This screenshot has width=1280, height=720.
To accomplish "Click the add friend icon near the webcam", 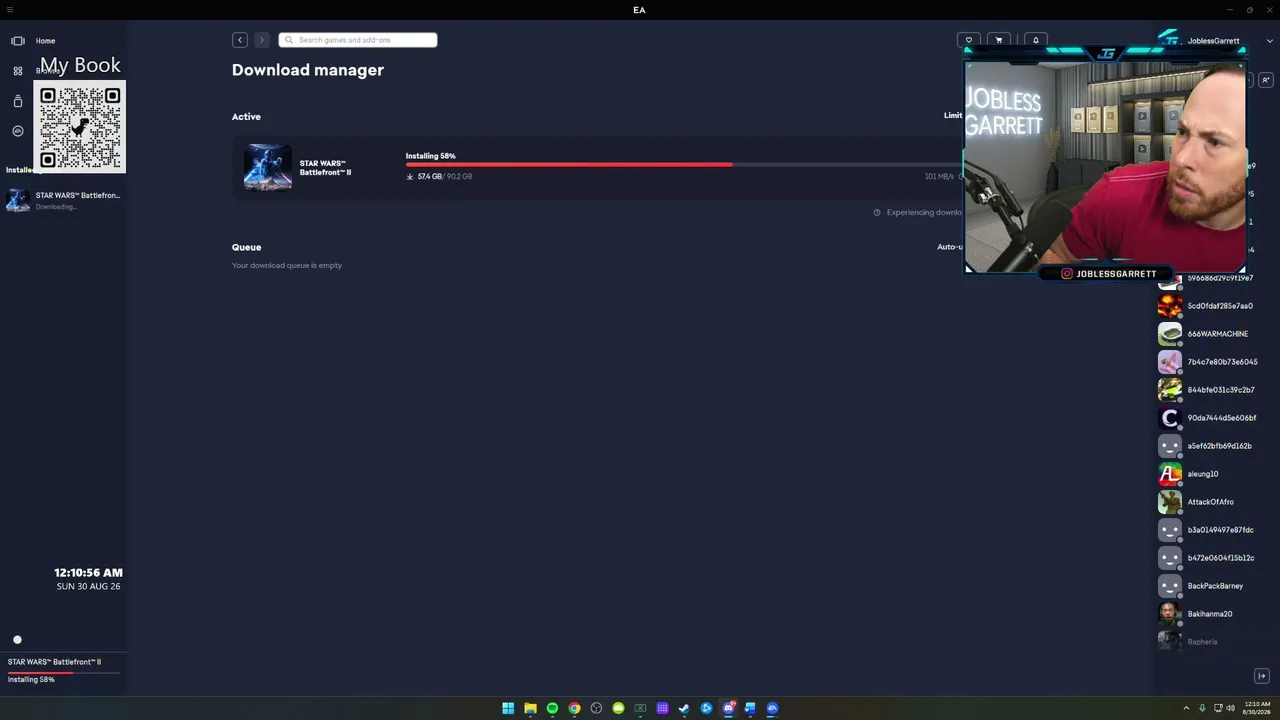I will tap(1265, 80).
